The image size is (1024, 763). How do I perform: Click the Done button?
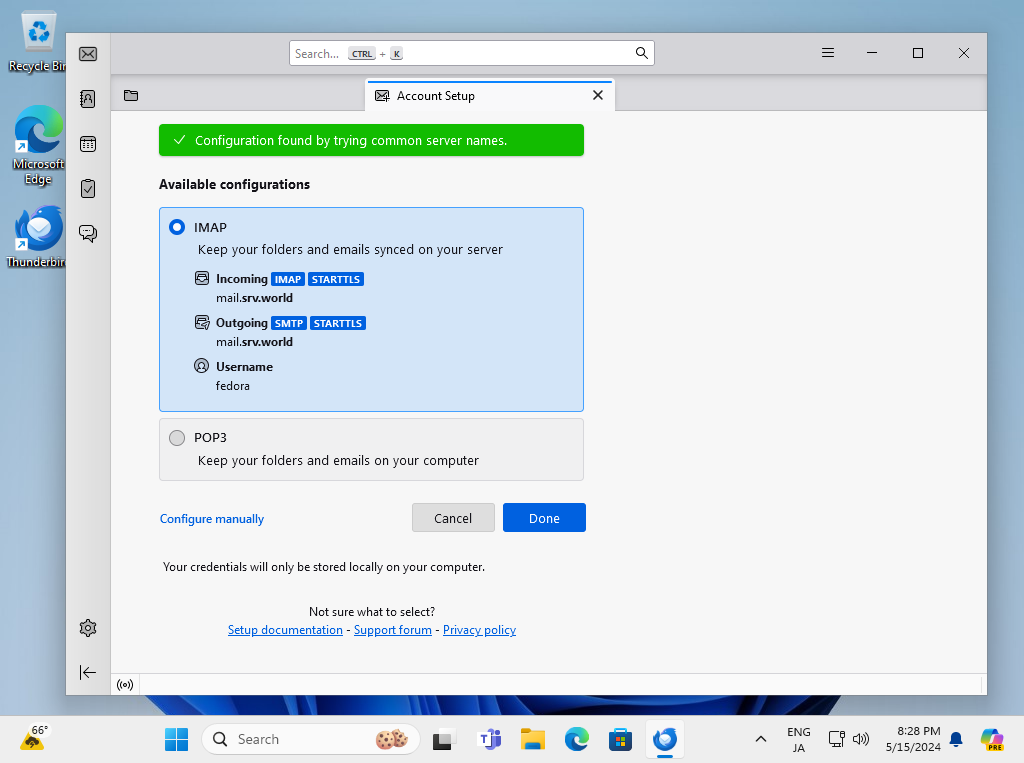(x=544, y=518)
